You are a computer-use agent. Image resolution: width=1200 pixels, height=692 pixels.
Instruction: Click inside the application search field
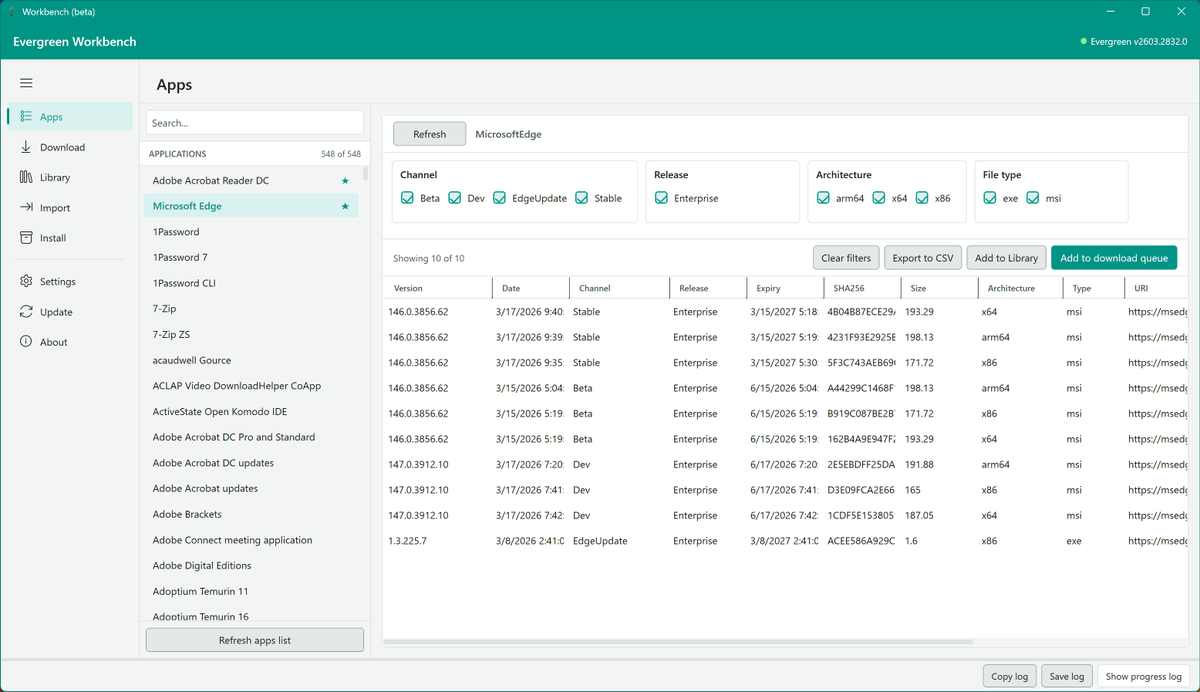coord(254,121)
